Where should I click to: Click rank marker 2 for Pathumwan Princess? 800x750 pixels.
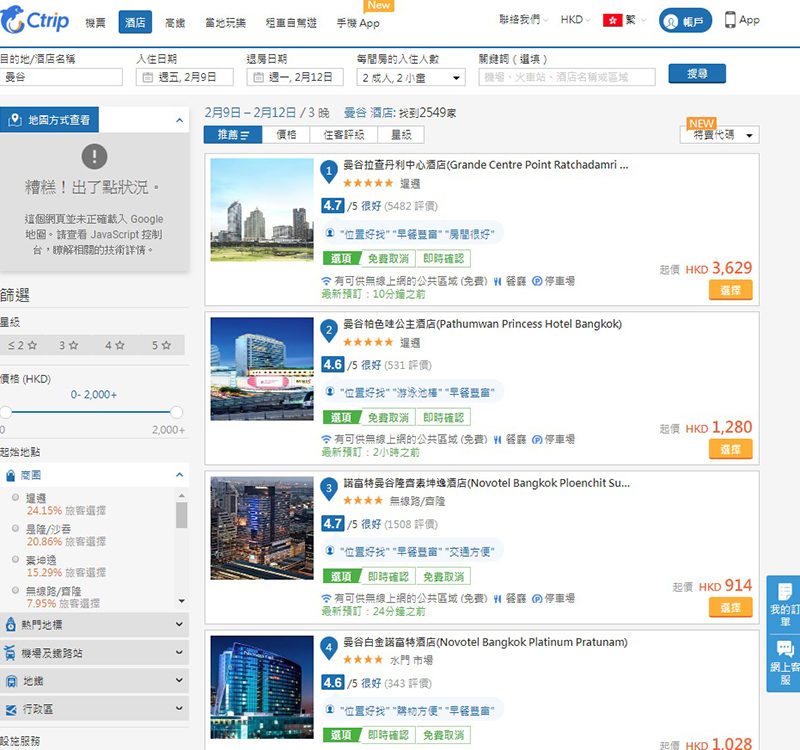[329, 331]
